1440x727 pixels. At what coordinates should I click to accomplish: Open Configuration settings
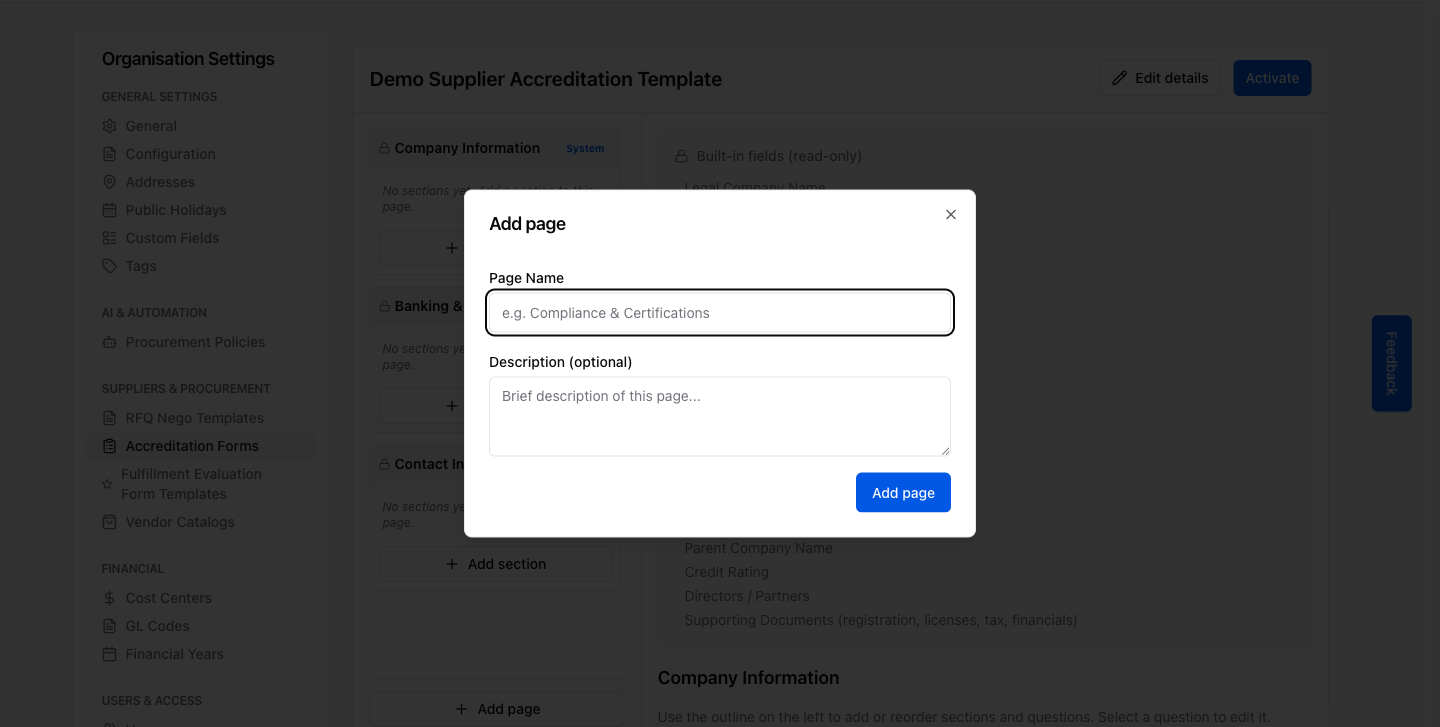[170, 154]
